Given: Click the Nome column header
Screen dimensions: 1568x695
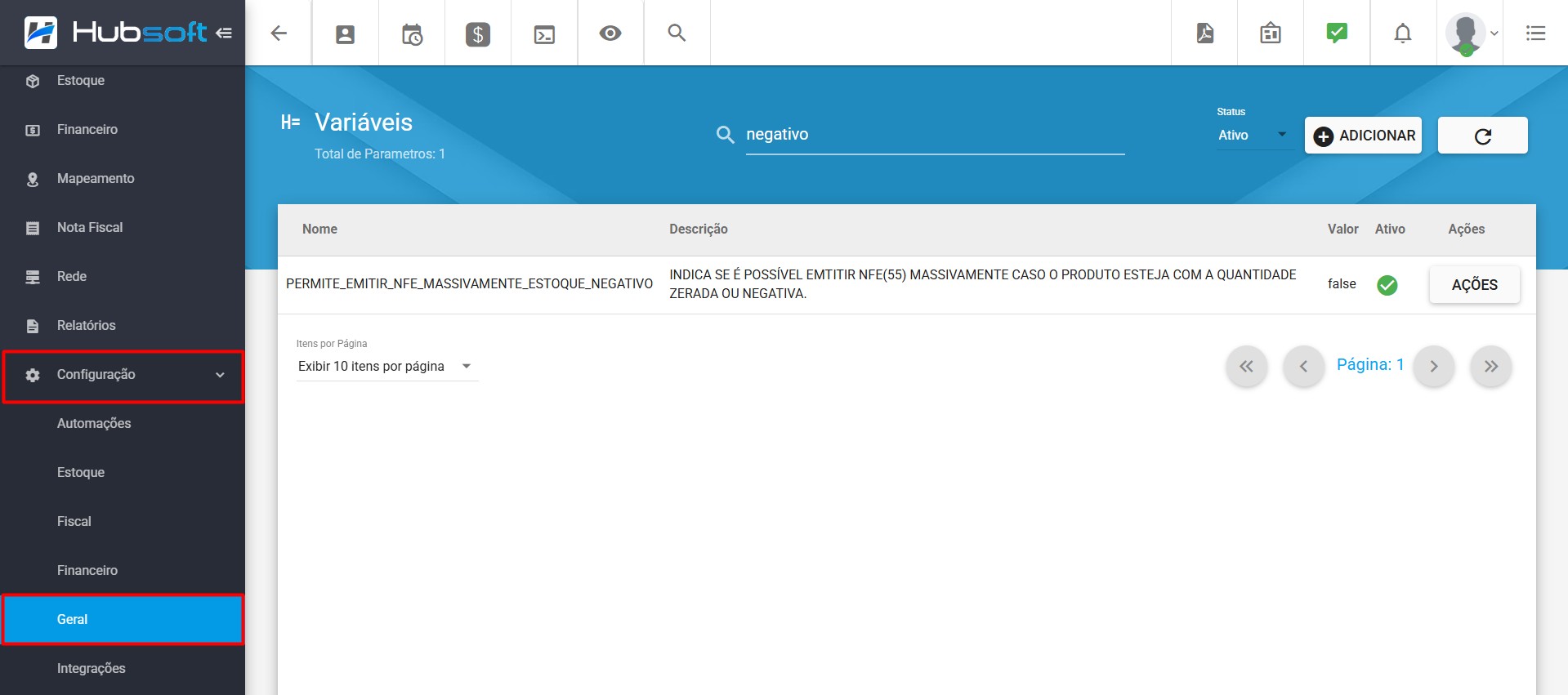Looking at the screenshot, I should (319, 229).
